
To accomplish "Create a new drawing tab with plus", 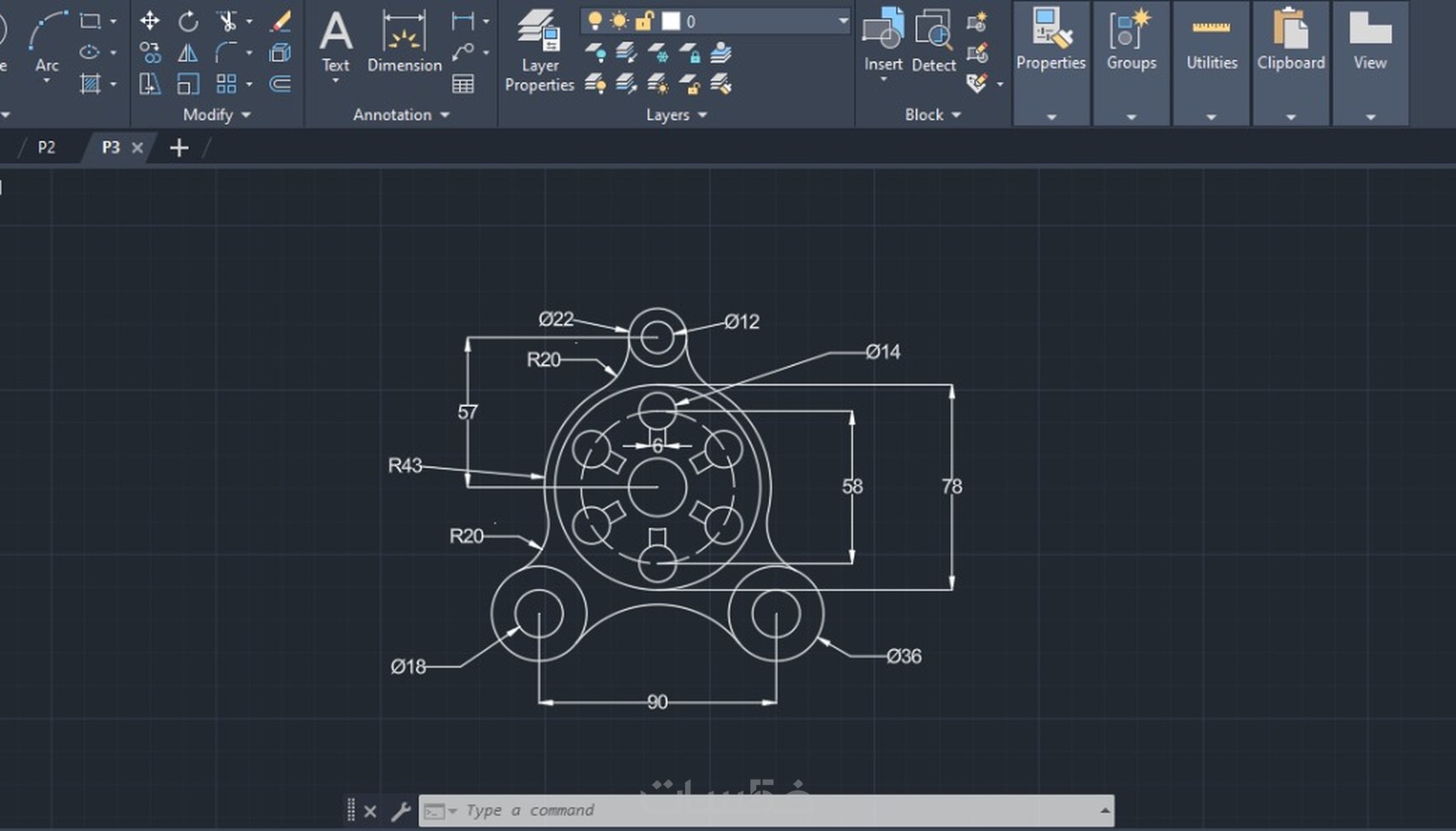I will pos(179,148).
